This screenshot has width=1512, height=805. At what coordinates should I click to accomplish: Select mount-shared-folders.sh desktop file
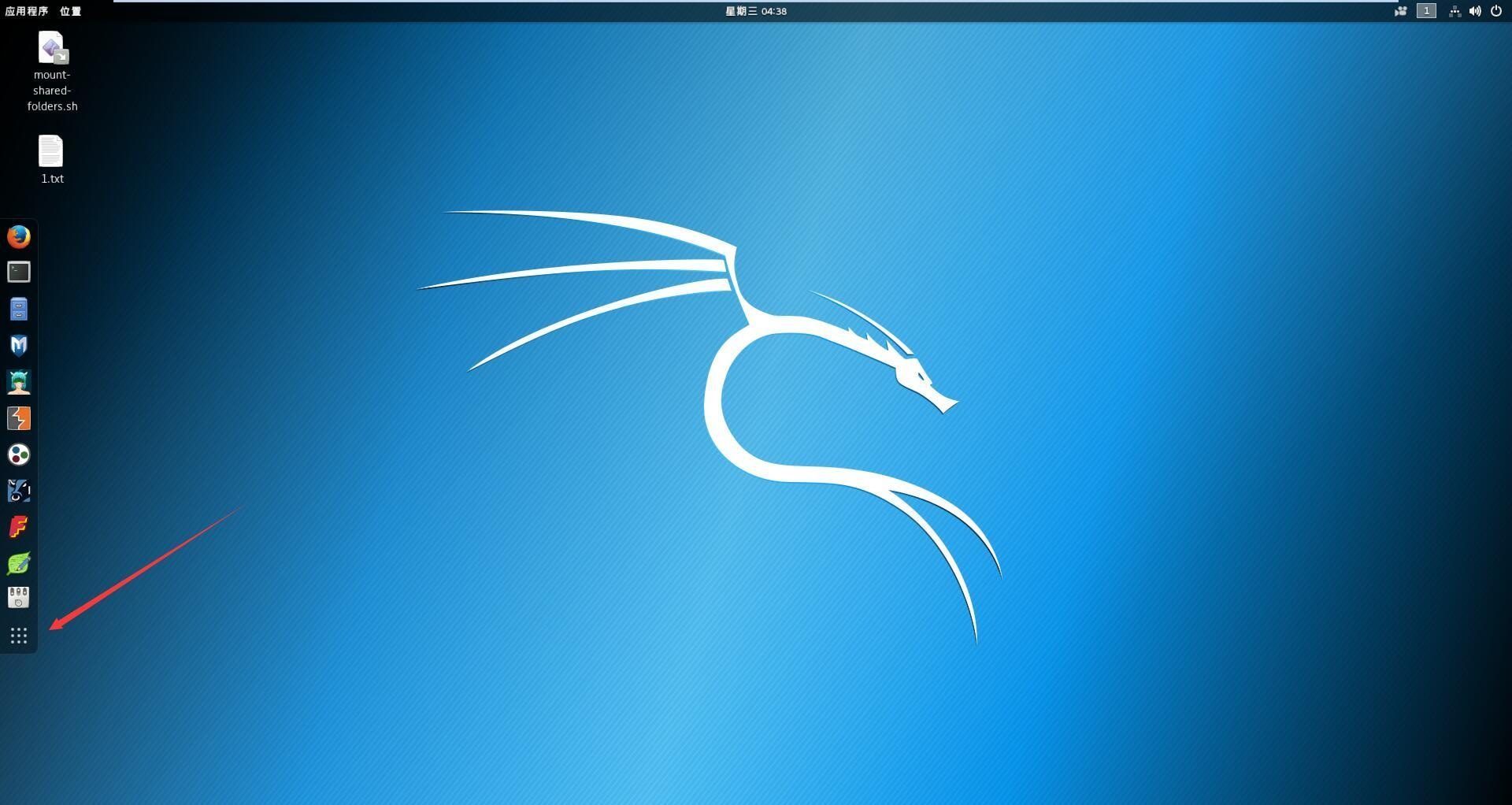point(52,72)
